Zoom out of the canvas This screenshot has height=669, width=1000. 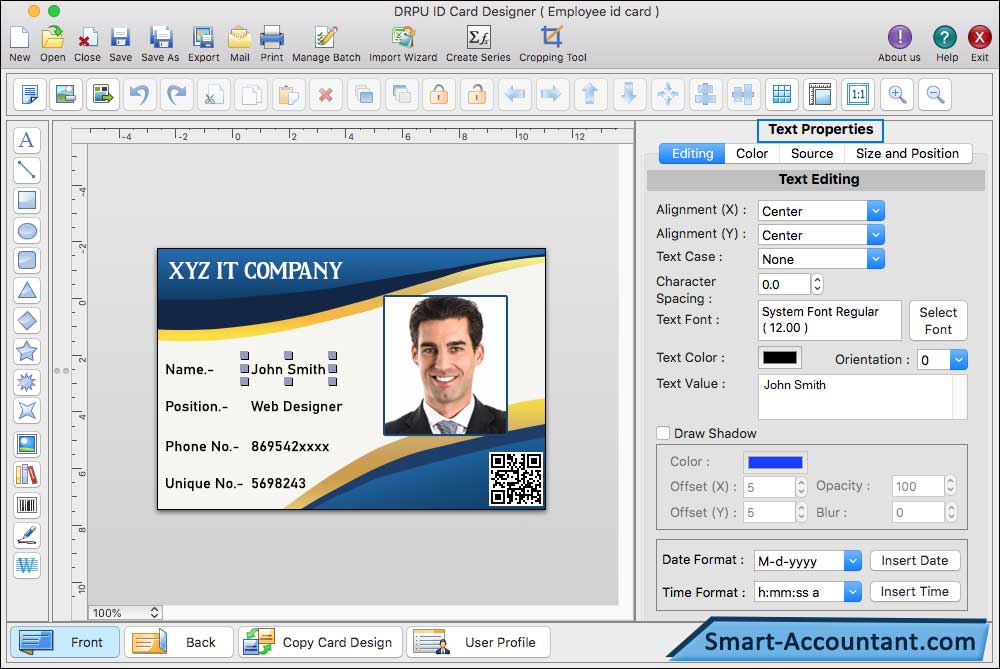(936, 94)
